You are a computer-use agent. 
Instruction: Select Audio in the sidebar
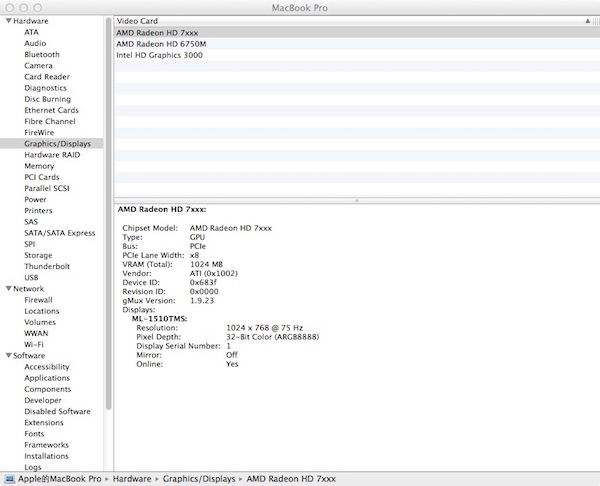point(35,43)
